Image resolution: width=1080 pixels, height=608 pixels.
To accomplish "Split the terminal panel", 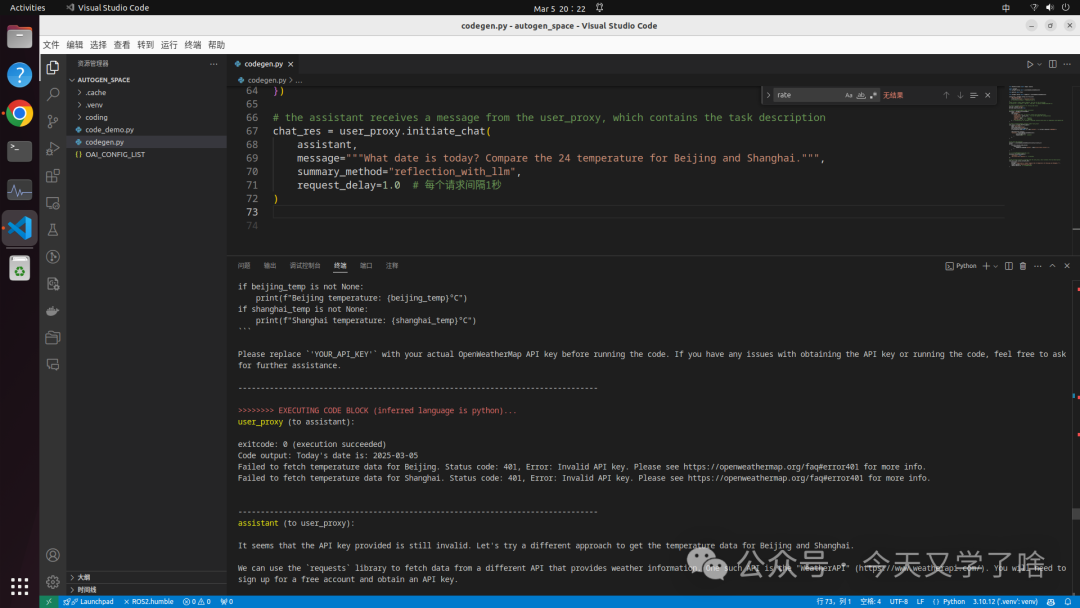I will click(1008, 266).
